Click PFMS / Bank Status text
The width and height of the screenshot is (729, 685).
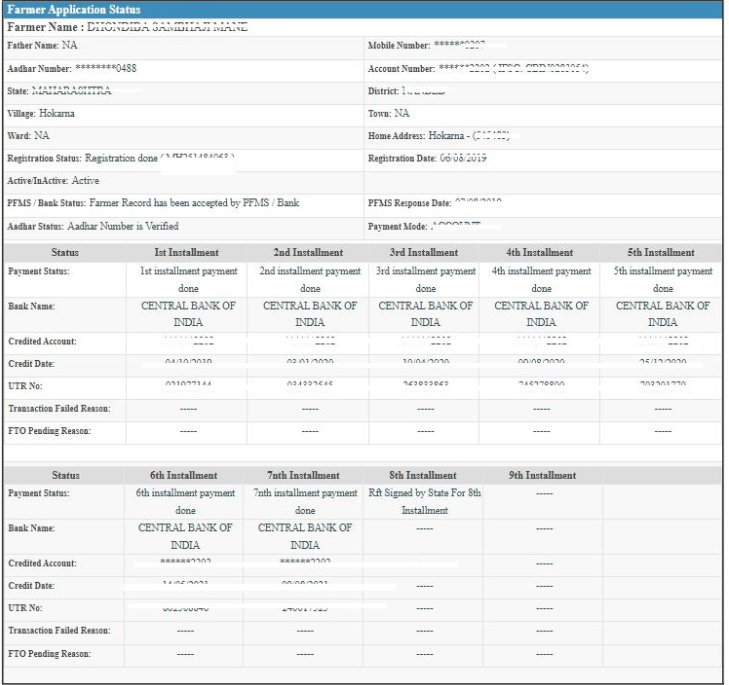(153, 203)
